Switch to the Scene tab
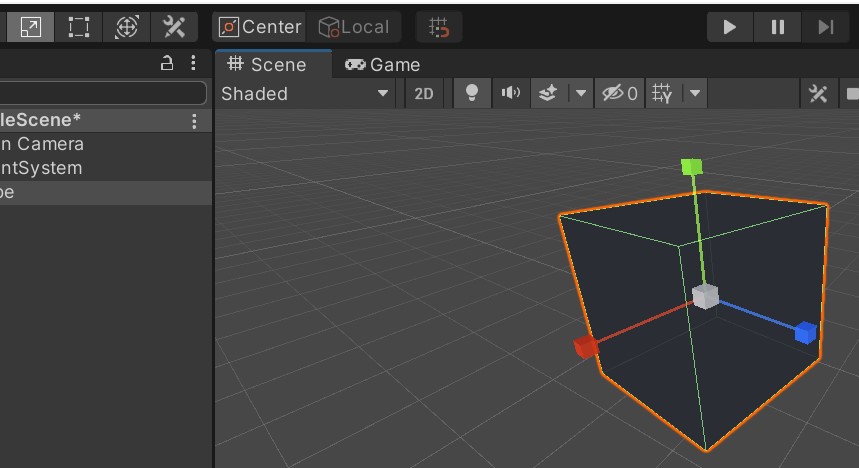Screen dimensions: 859x468 (x=273, y=64)
